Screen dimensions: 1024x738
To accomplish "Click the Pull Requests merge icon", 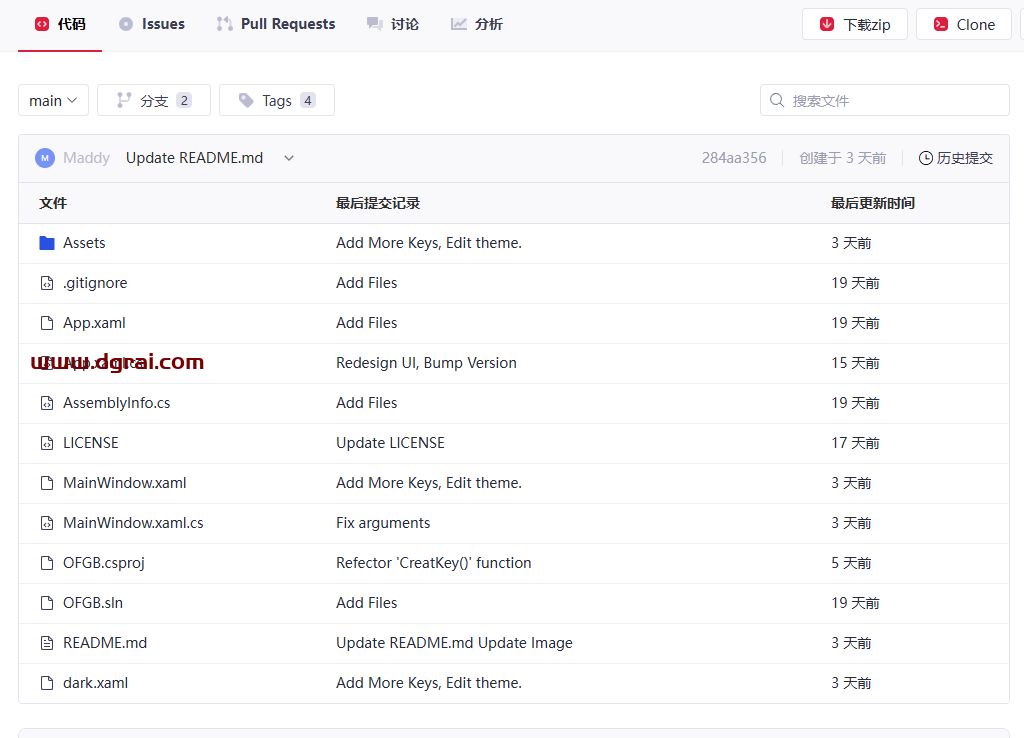I will [225, 24].
